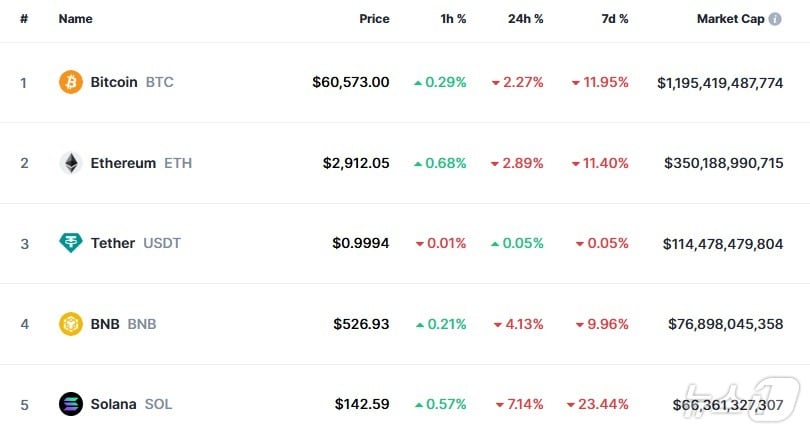810x434 pixels.
Task: Click the Bitcoin orange logo icon
Action: [71, 82]
